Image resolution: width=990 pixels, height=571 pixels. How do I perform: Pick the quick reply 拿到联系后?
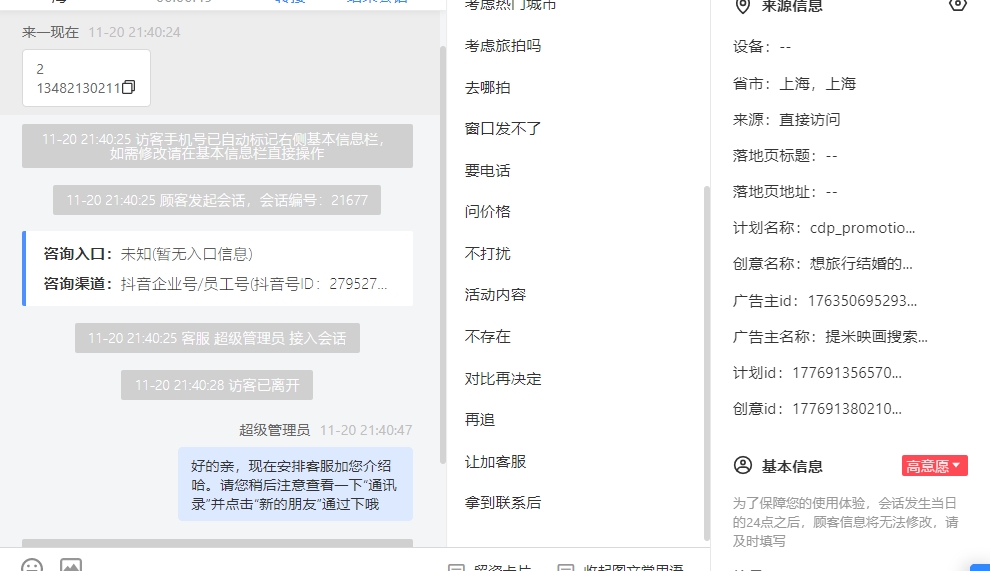pos(503,503)
